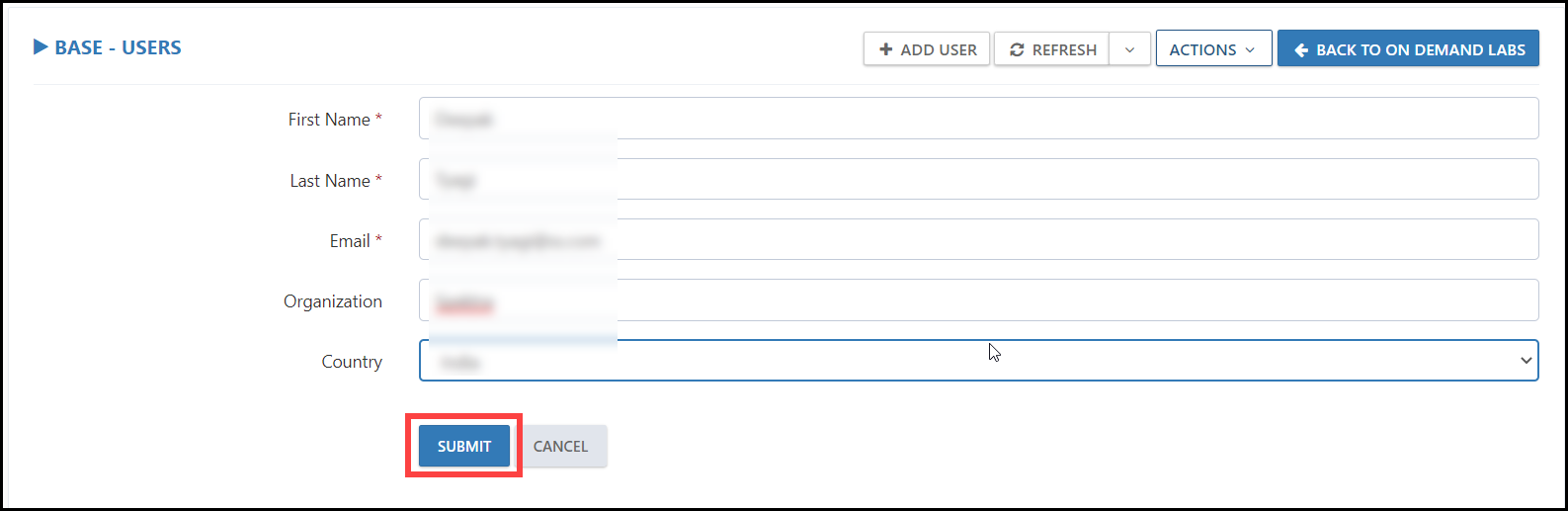1568x511 pixels.
Task: Click the plus icon on Add User
Action: (x=885, y=49)
